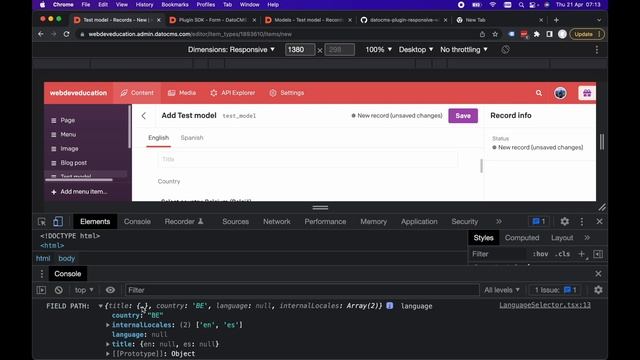Click the address bar URL

pos(190,34)
